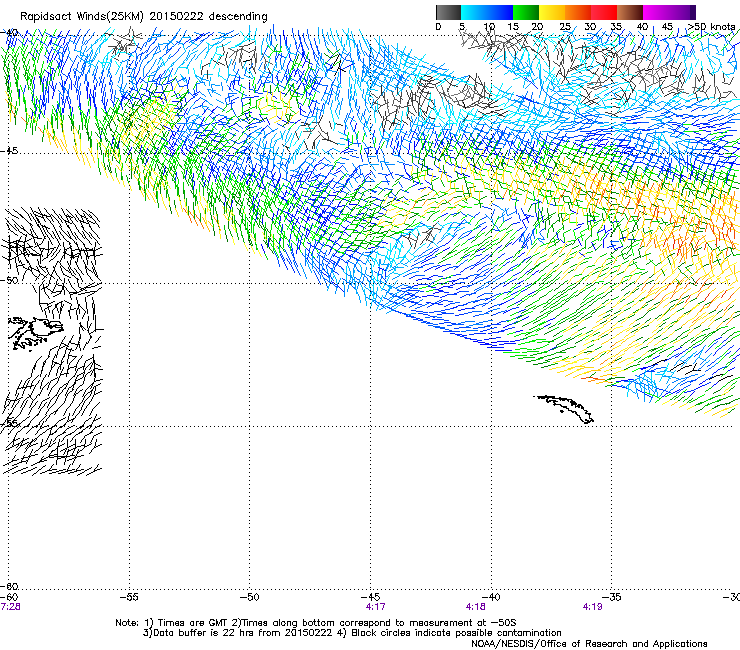The height and width of the screenshot is (650, 740).
Task: Click the yellow 20-25 knots color bar segment
Action: (552, 12)
